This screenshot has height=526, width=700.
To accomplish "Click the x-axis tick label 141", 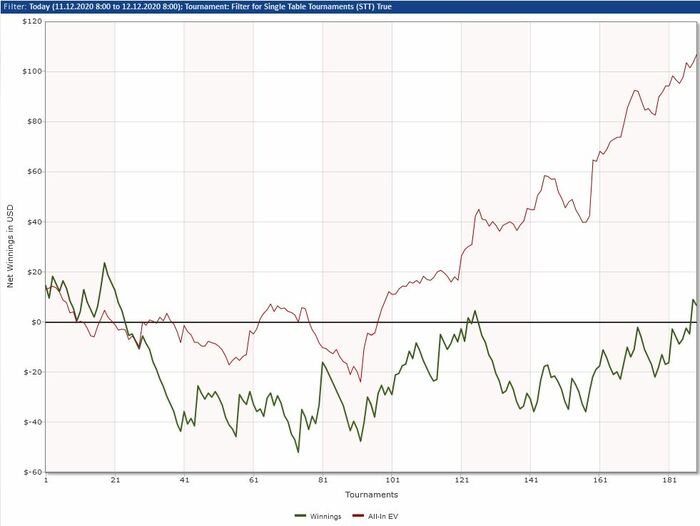I will pos(531,480).
